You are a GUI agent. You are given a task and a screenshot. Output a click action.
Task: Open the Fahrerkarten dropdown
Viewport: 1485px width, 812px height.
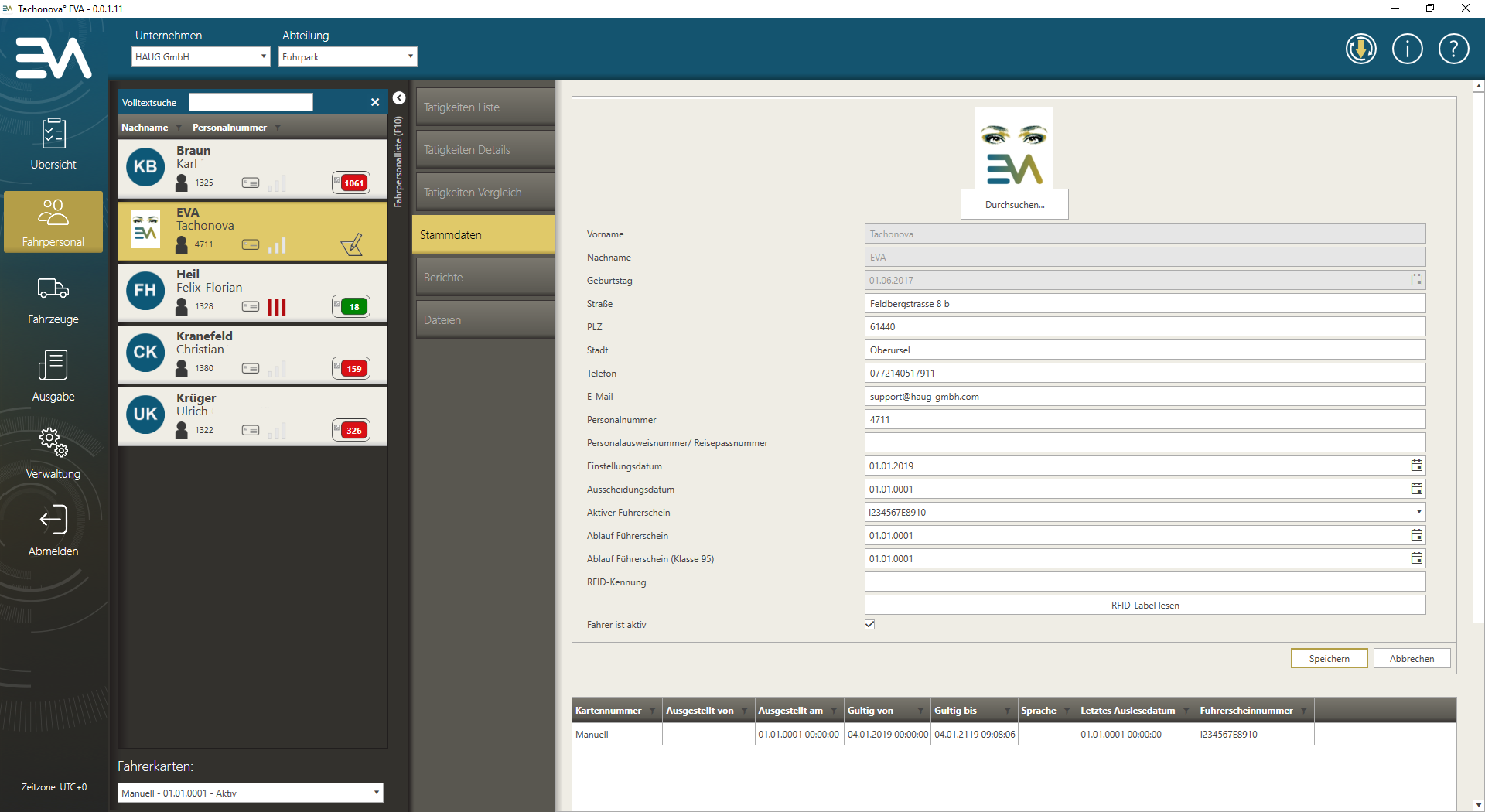(x=250, y=793)
